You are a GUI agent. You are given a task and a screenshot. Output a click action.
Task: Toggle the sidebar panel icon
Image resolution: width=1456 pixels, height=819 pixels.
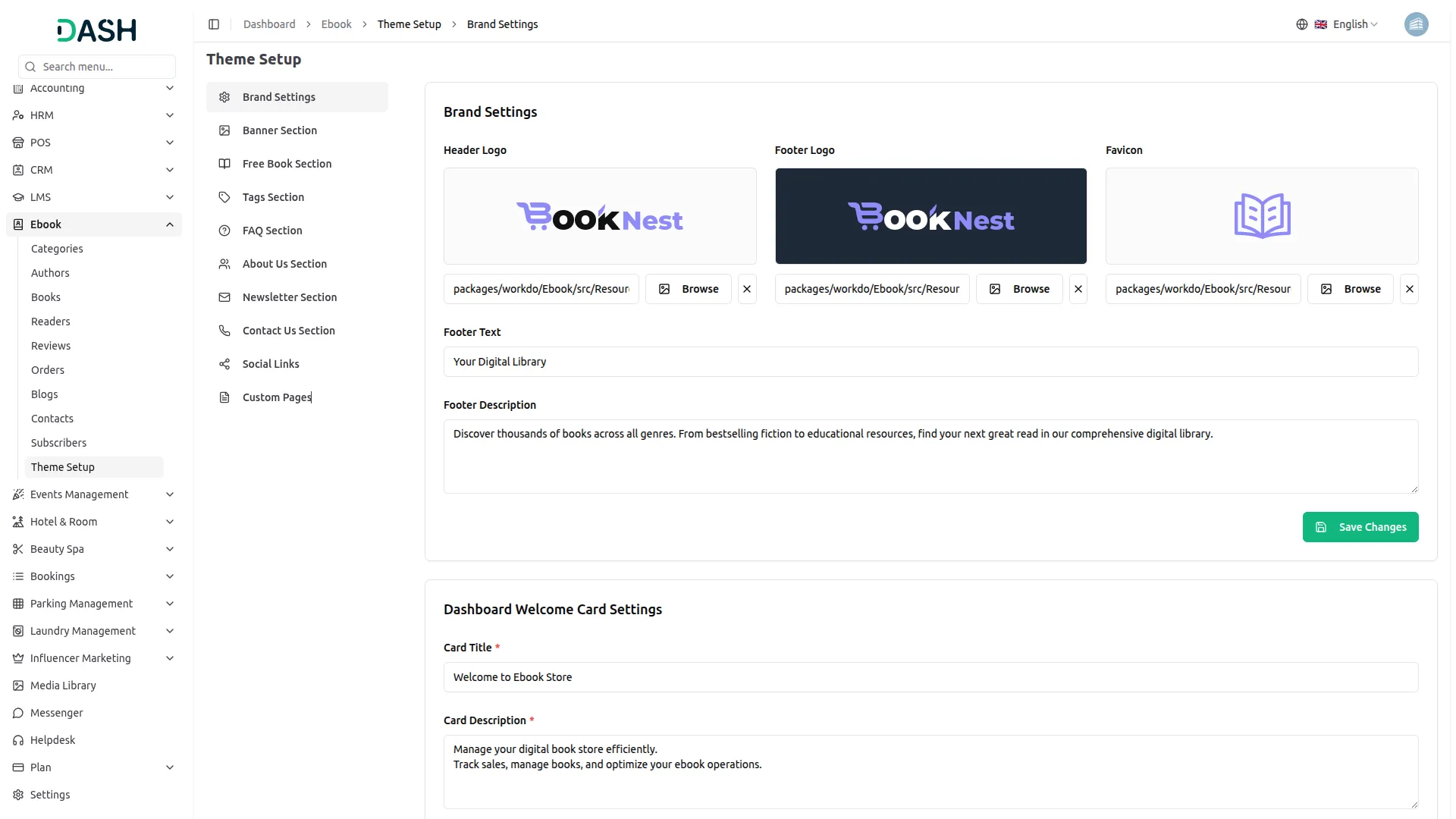pyautogui.click(x=214, y=24)
